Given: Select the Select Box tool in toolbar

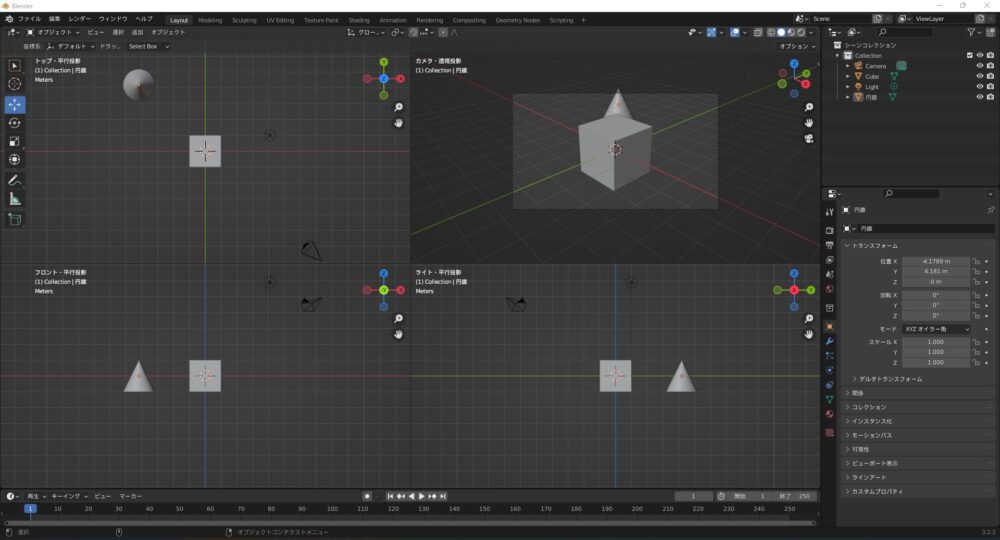Looking at the screenshot, I should [14, 66].
